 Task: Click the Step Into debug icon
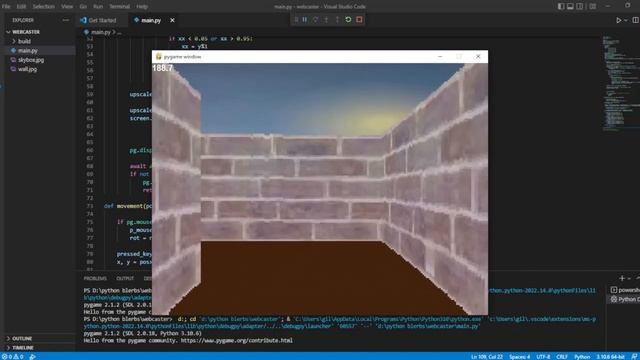click(x=326, y=20)
